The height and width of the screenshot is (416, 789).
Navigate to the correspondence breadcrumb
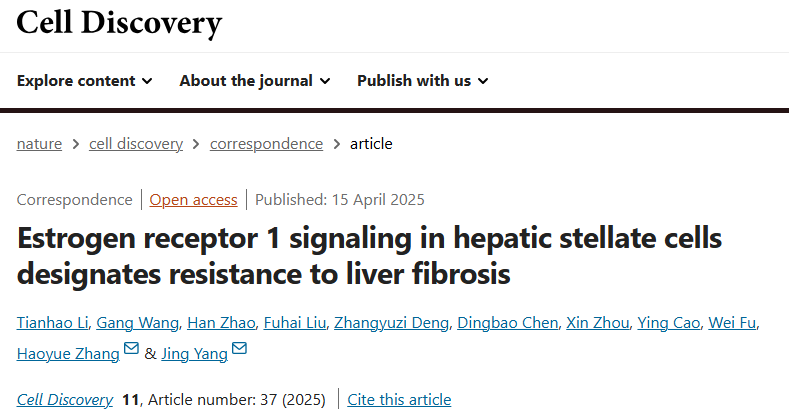point(266,144)
